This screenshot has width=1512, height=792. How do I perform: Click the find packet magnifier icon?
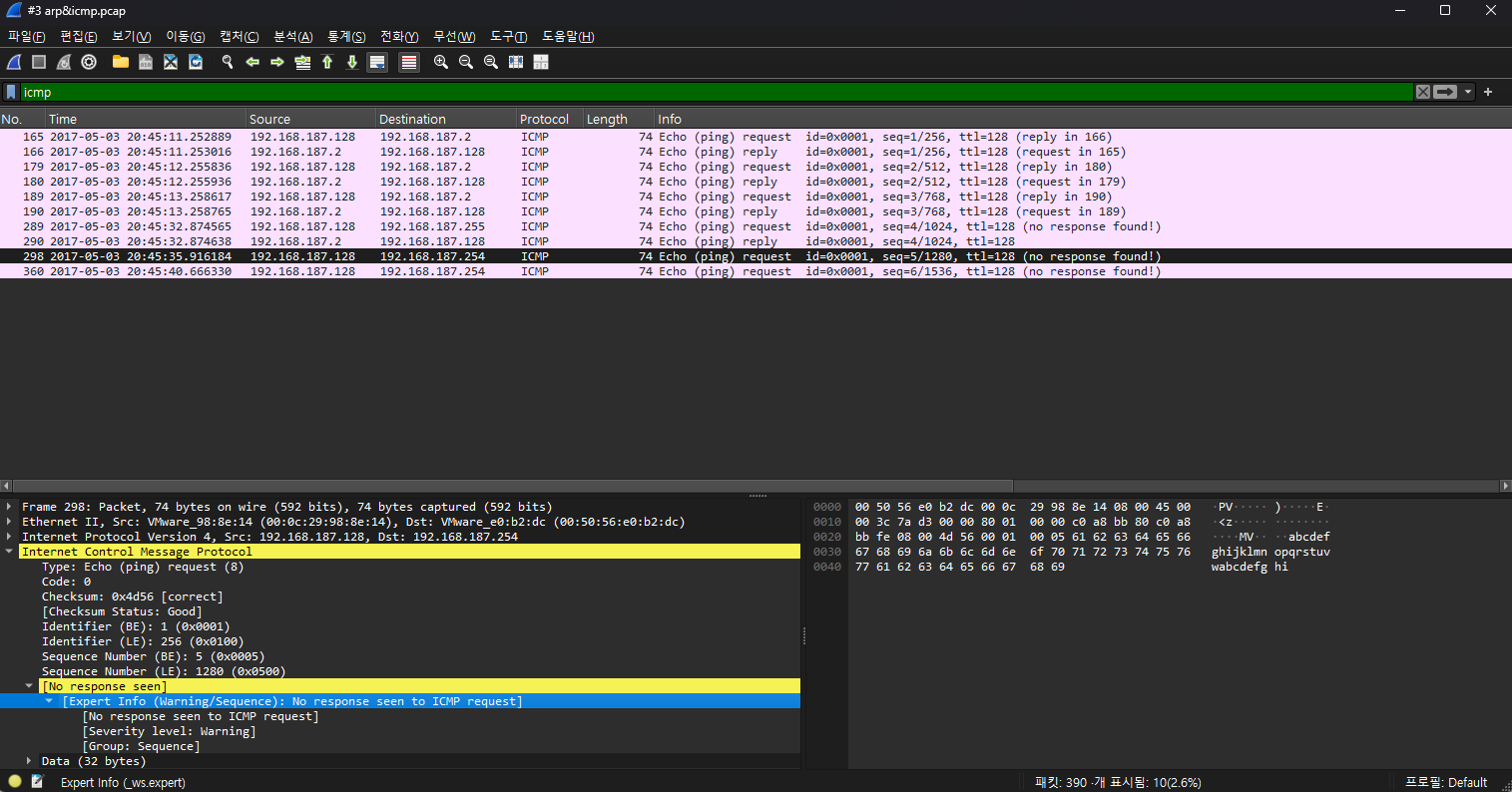(x=228, y=62)
